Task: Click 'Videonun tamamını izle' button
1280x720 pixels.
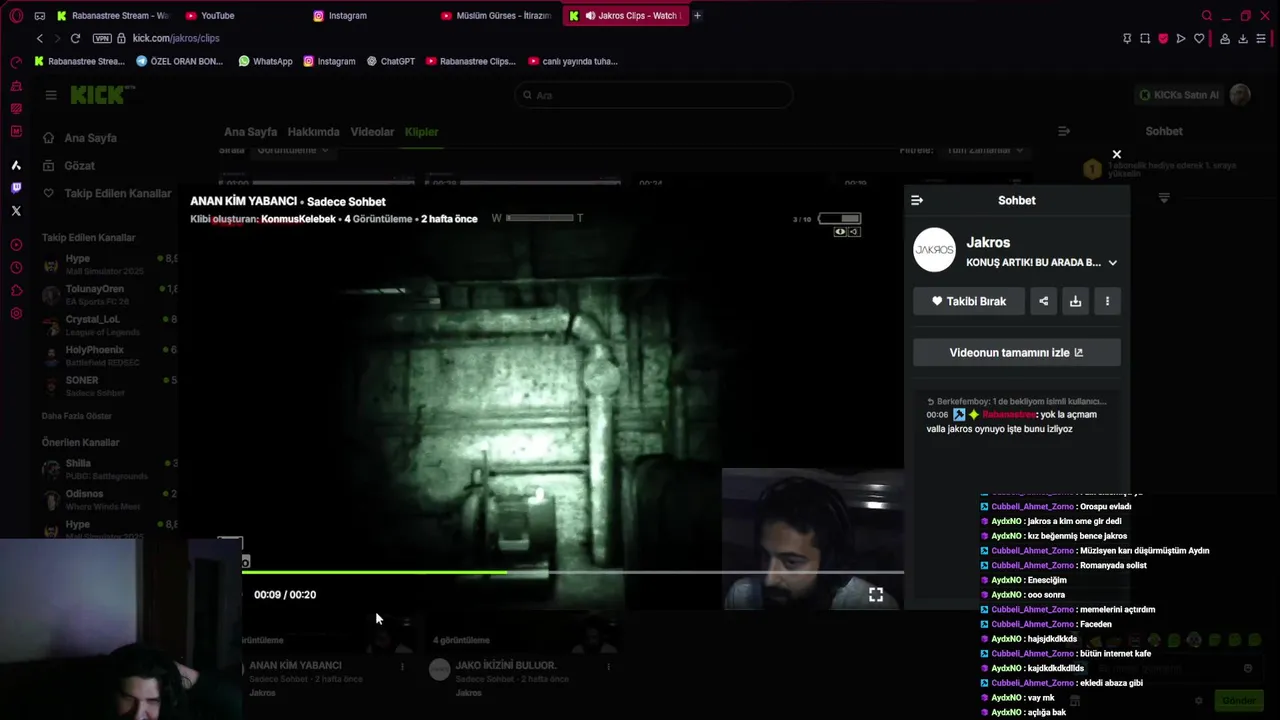Action: click(1017, 352)
